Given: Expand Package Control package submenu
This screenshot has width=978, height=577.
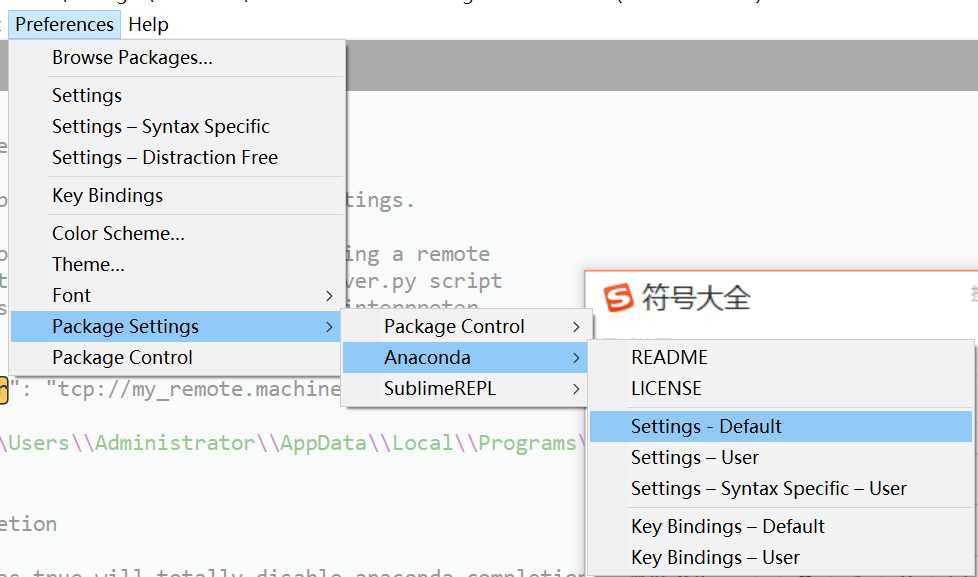Looking at the screenshot, I should [466, 326].
